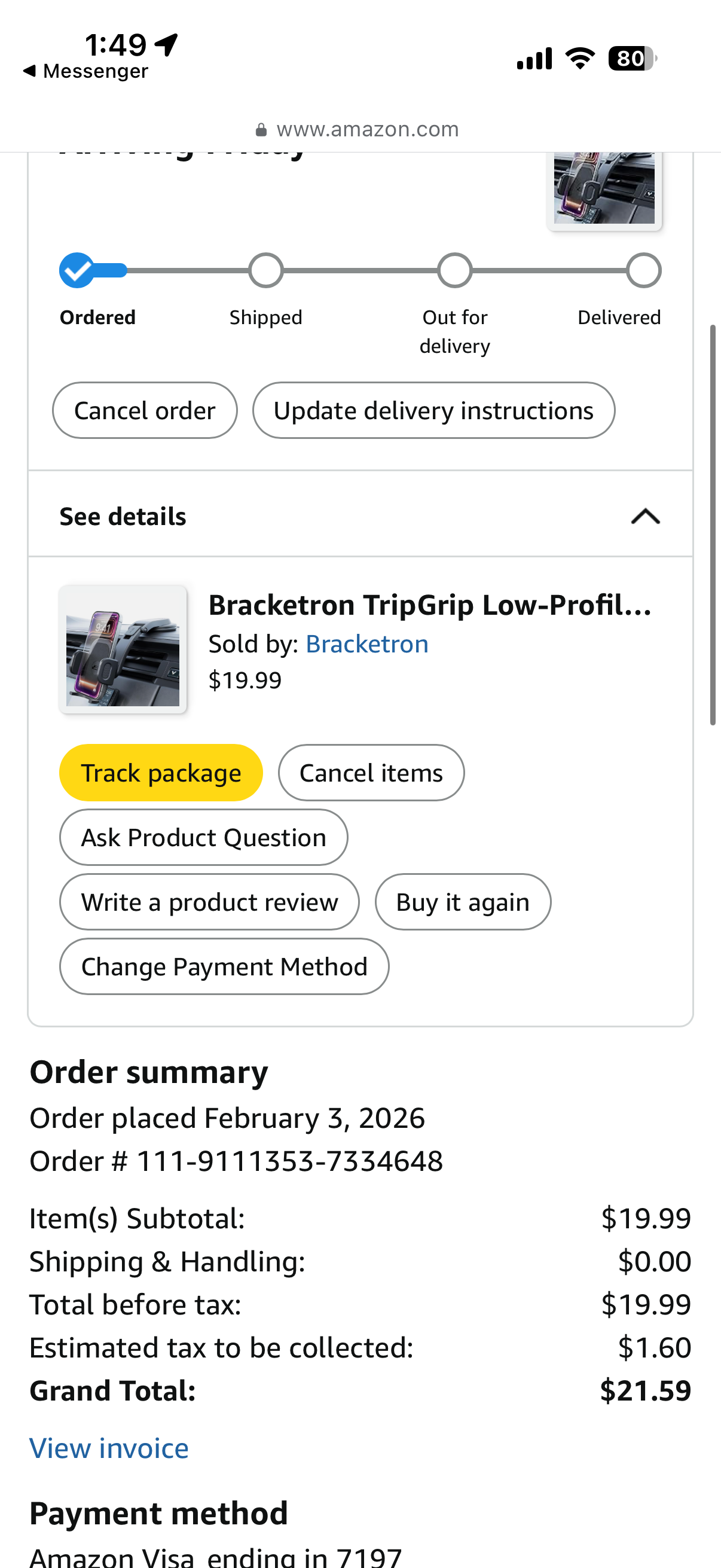Tap Ask Product Question
This screenshot has width=721, height=1568.
coord(203,838)
